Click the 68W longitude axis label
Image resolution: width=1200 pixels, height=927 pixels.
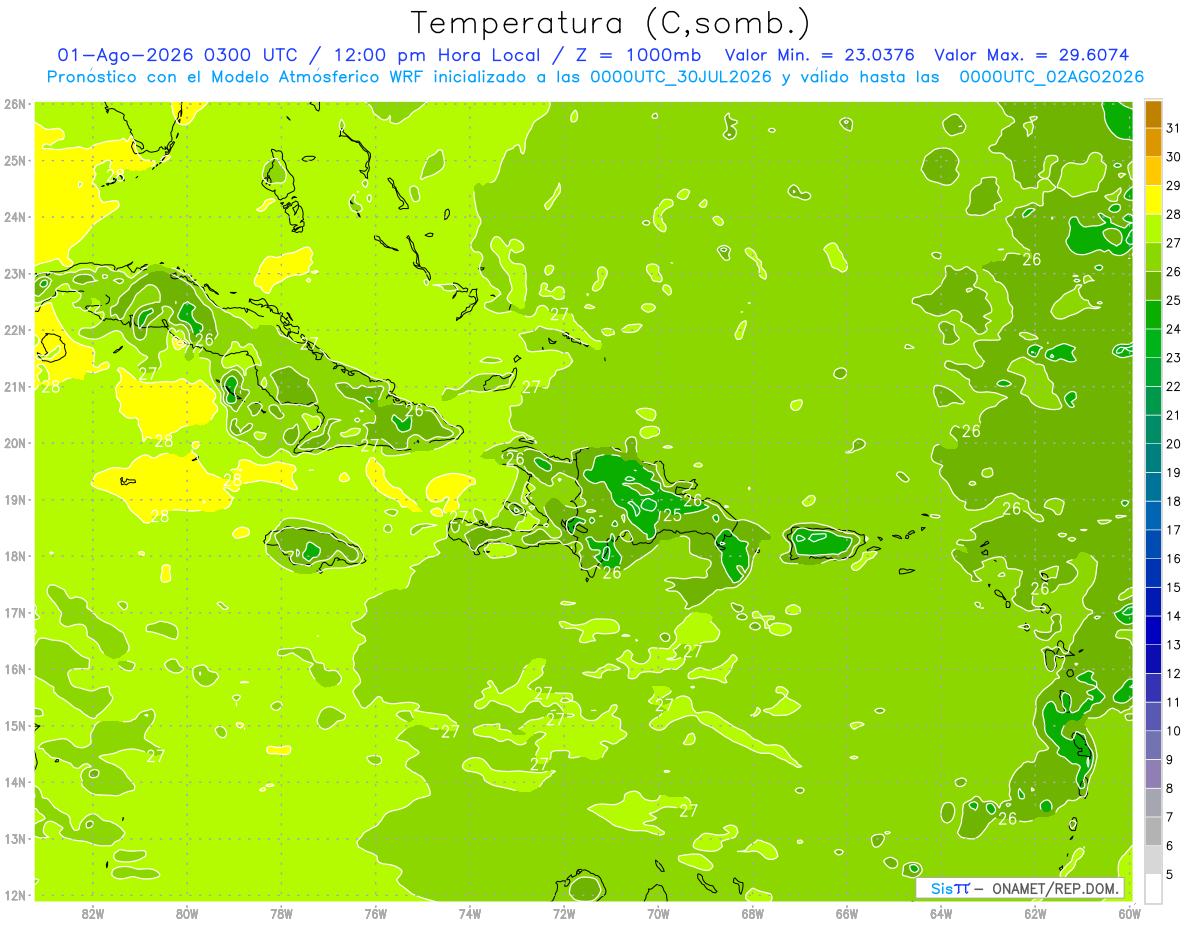coord(752,913)
